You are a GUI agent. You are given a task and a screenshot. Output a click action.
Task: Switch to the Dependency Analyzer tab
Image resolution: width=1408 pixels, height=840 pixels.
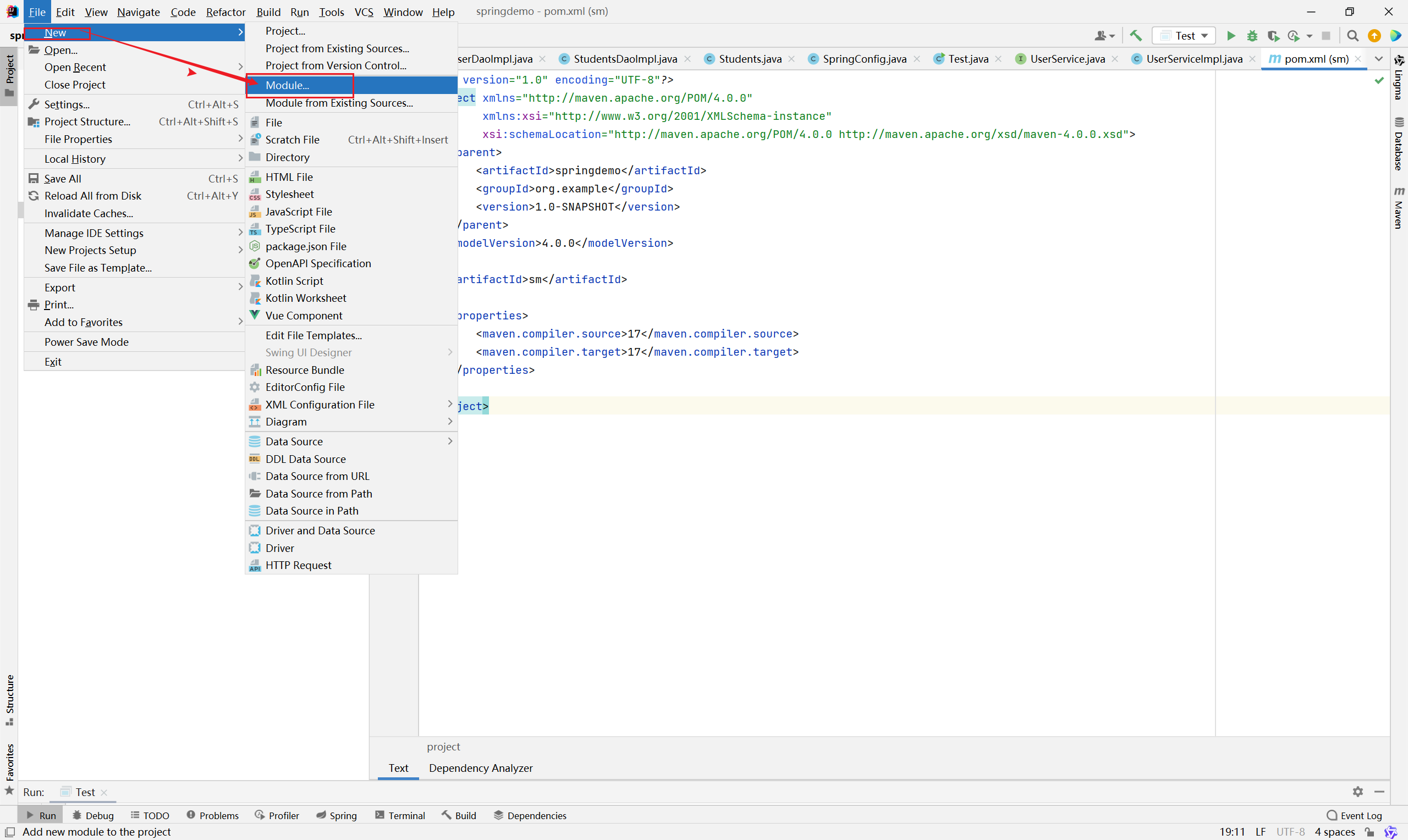pyautogui.click(x=480, y=767)
